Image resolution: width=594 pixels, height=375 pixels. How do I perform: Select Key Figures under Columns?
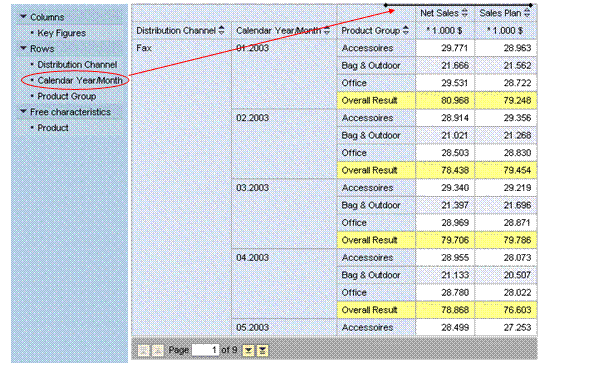click(61, 33)
